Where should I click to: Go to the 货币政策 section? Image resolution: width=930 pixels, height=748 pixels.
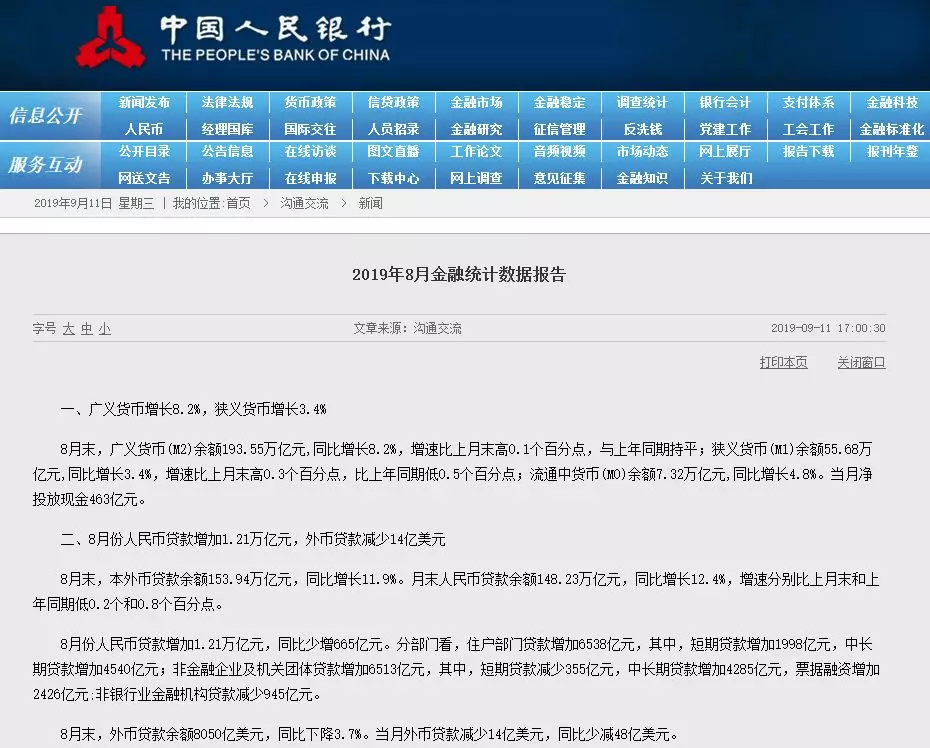[310, 103]
